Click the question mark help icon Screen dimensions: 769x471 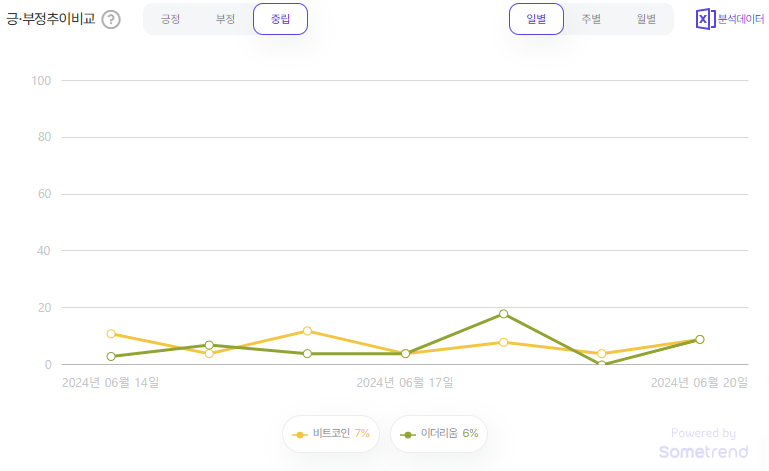(x=111, y=20)
